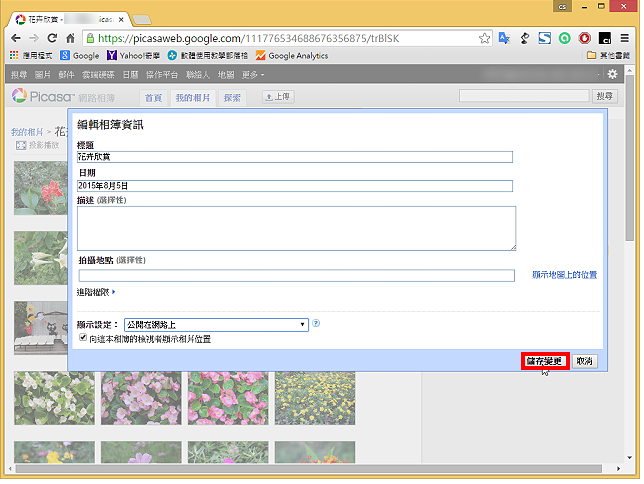Click the 地圖 item in Google bar
The height and width of the screenshot is (484, 644).
pyautogui.click(x=226, y=75)
